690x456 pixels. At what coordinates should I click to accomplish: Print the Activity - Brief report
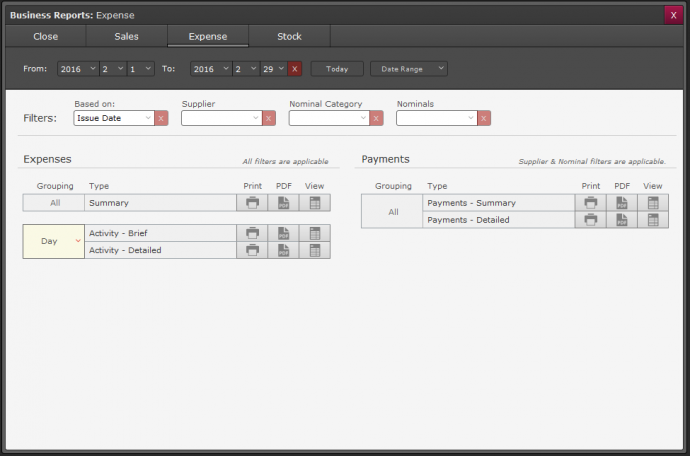click(x=252, y=233)
